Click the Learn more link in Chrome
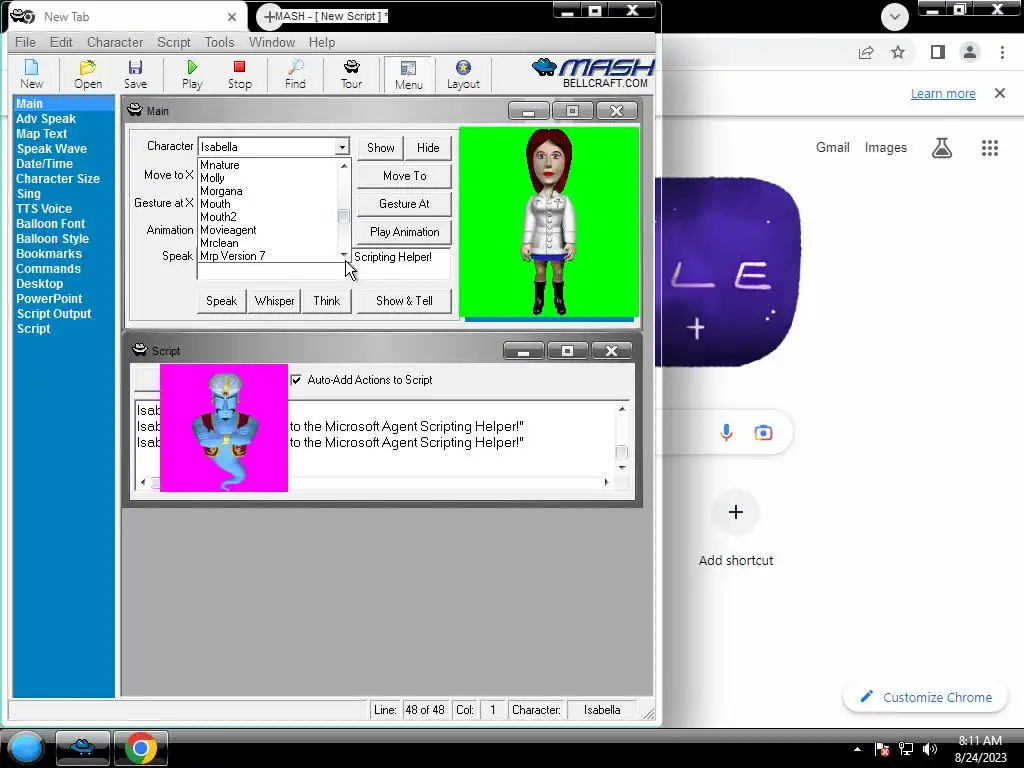 [x=943, y=93]
